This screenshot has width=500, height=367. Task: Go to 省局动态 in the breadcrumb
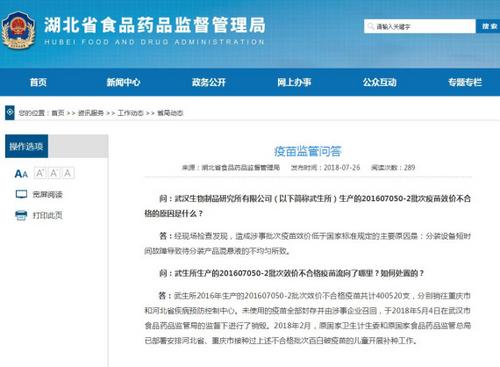click(x=170, y=113)
